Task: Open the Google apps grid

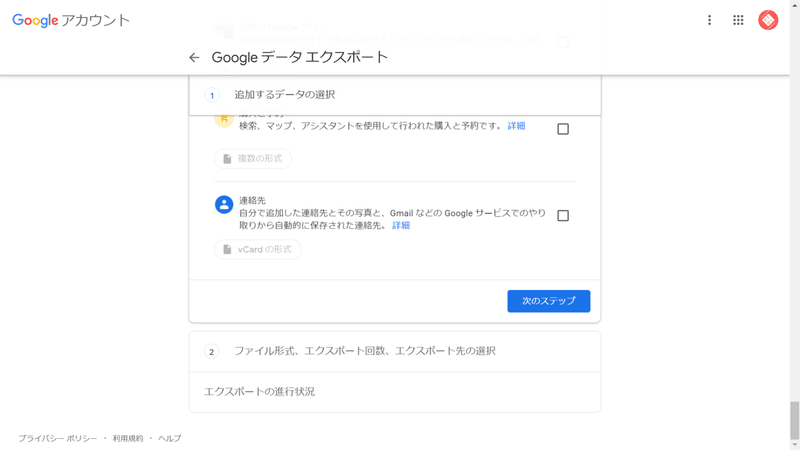Action: tap(738, 20)
